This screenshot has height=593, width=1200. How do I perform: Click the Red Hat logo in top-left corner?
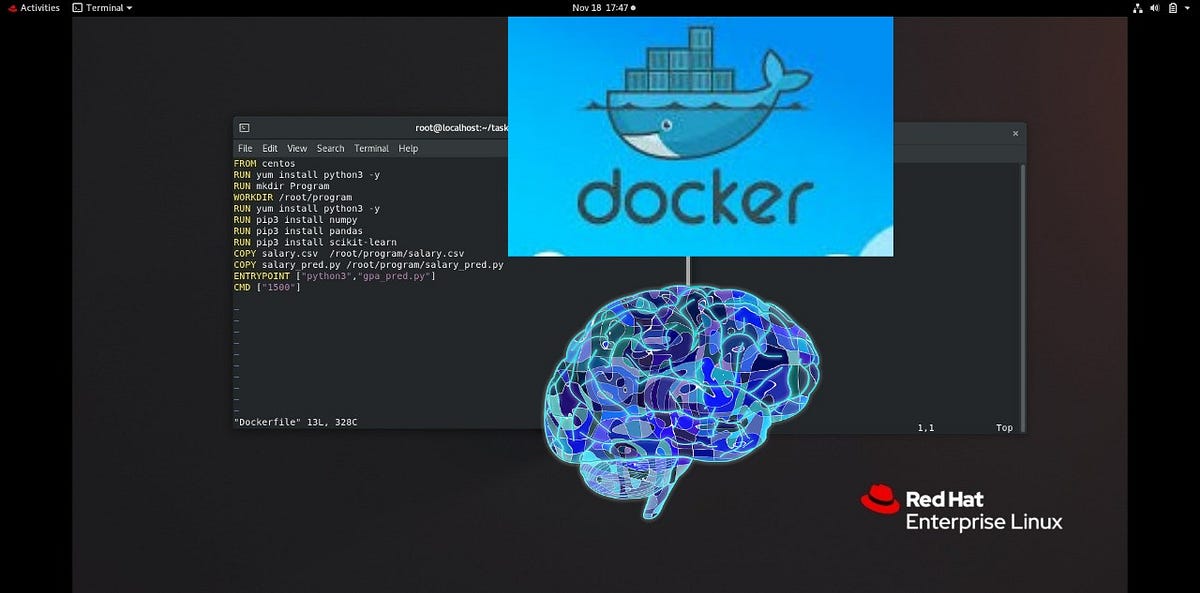13,7
